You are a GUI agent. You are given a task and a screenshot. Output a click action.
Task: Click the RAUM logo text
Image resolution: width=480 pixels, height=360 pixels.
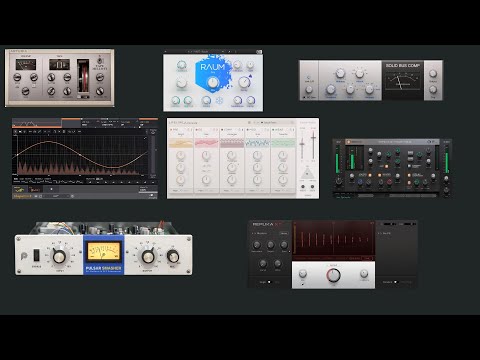[x=212, y=67]
